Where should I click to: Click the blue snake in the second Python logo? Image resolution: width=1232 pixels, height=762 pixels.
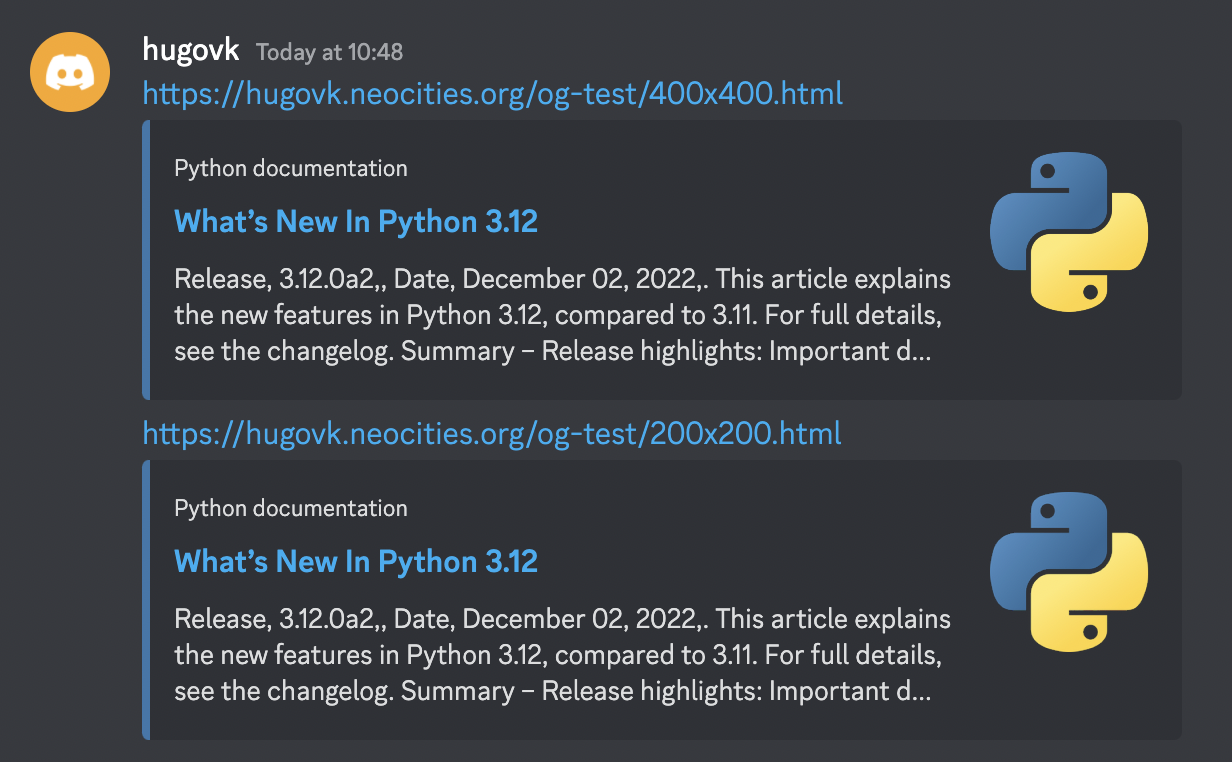coord(1040,545)
